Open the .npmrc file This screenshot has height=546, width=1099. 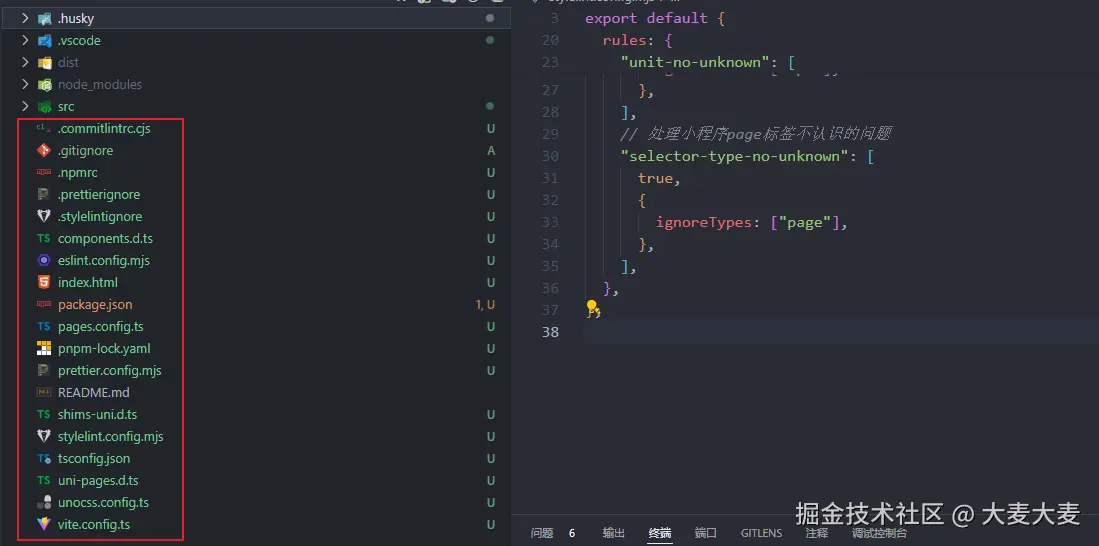coord(78,172)
